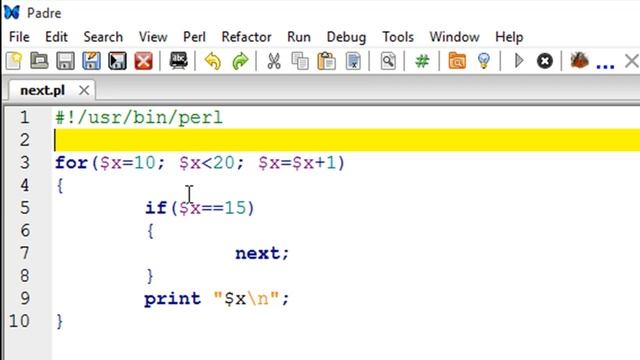Click the 'print' keyword on line 9
Viewport: 640px width, 360px height.
(x=173, y=299)
